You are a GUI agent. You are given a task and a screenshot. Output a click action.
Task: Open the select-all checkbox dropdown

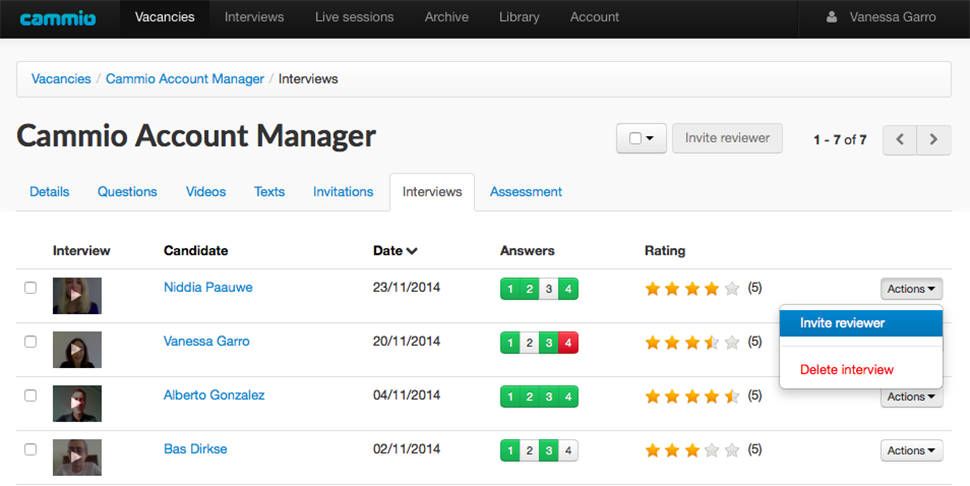coord(641,139)
